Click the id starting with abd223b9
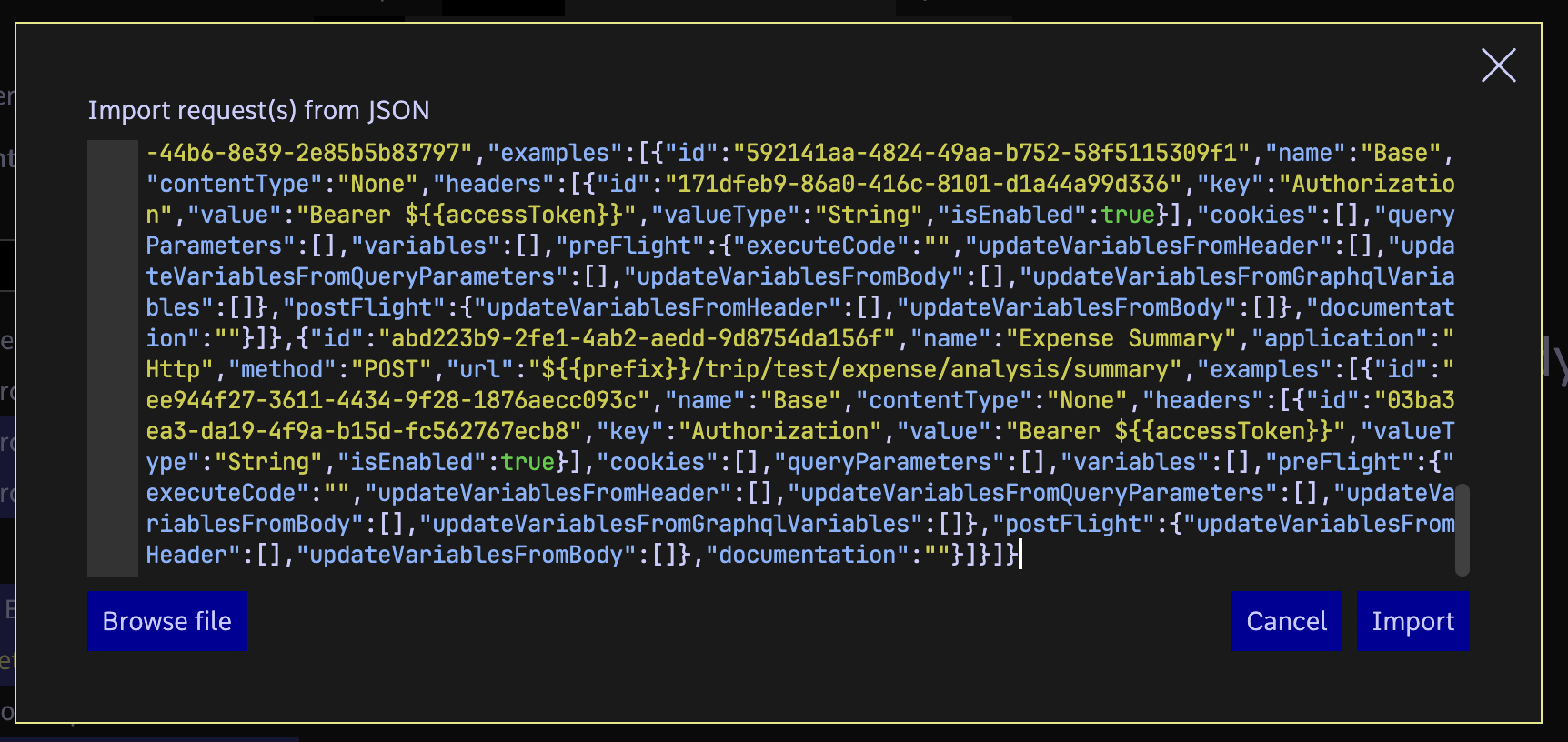 (636, 339)
